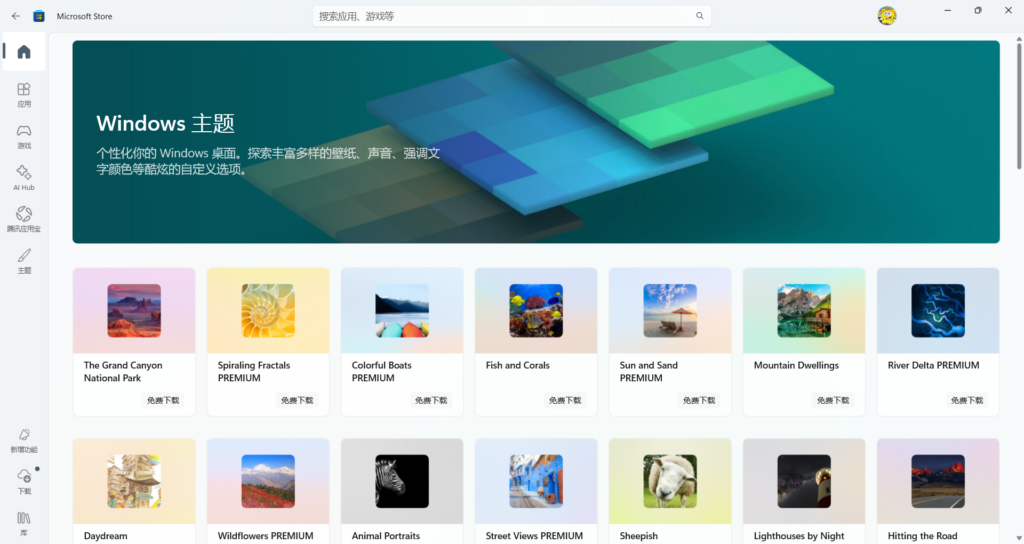Open the Sun and Sand PREMIUM thumbnail
This screenshot has width=1024, height=544.
pyautogui.click(x=669, y=311)
